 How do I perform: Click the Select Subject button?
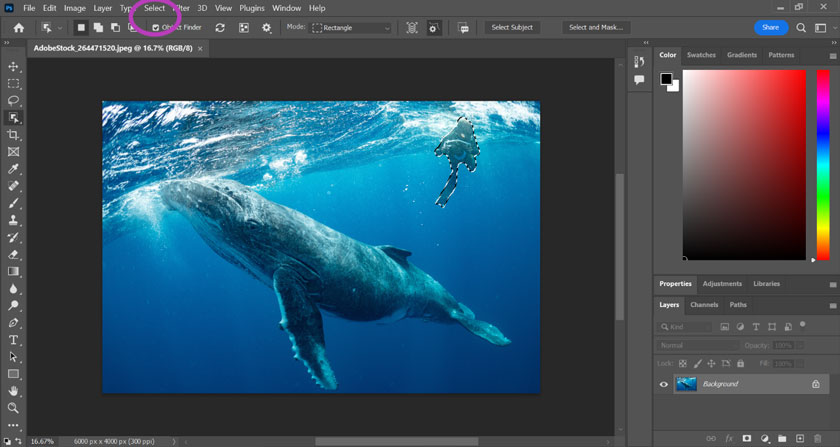[x=512, y=27]
